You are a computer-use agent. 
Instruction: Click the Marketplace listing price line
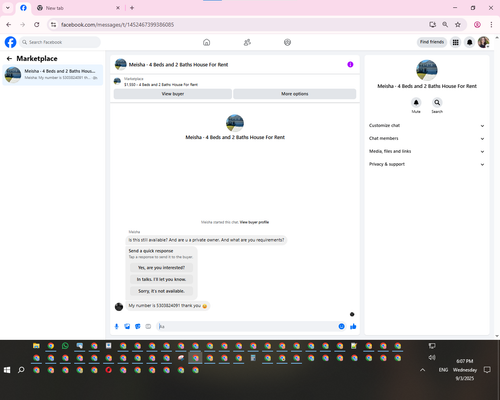coord(161,85)
